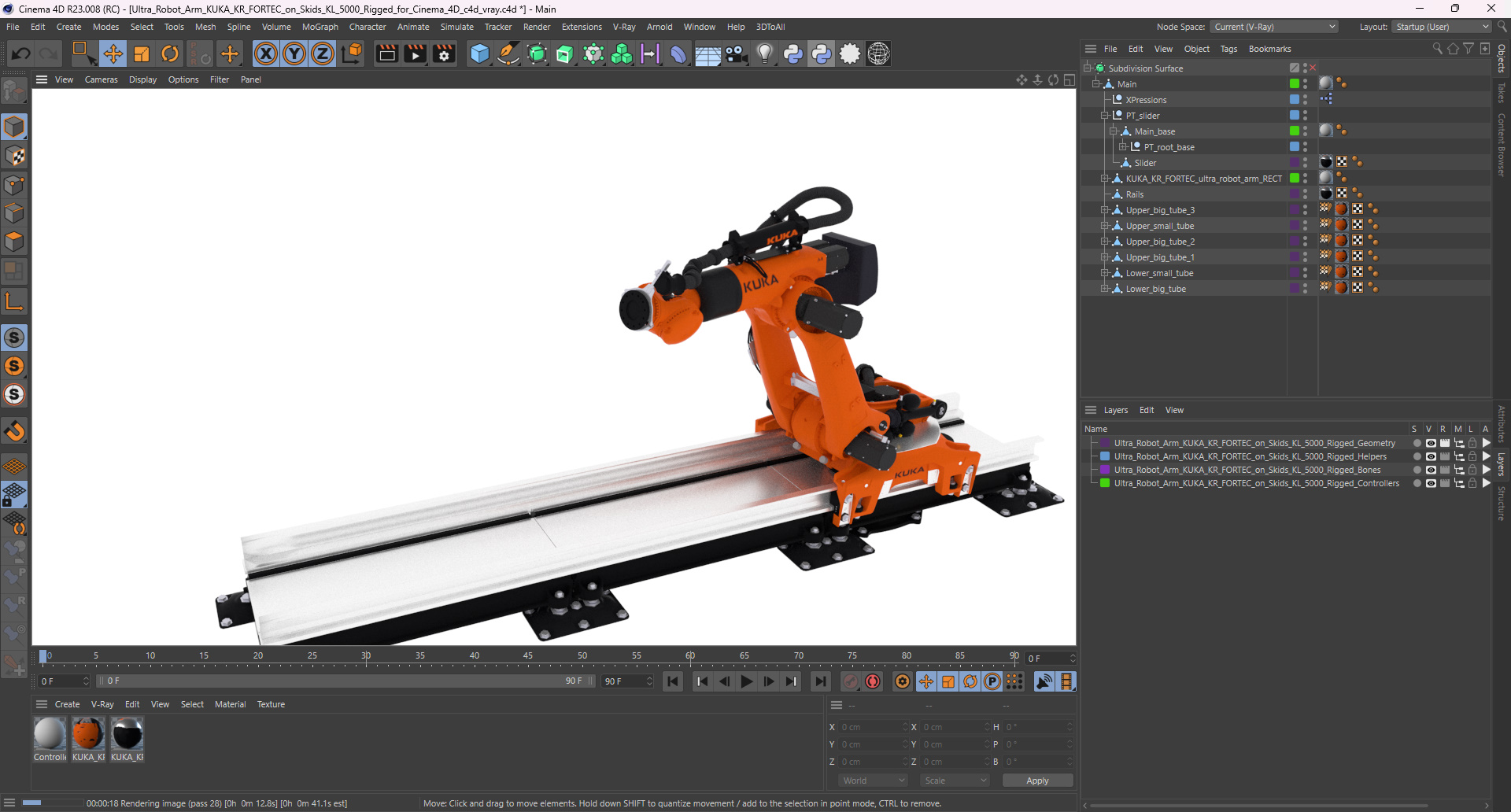Viewport: 1511px width, 812px height.
Task: Open the Content Browser side tab
Action: (x=1502, y=145)
